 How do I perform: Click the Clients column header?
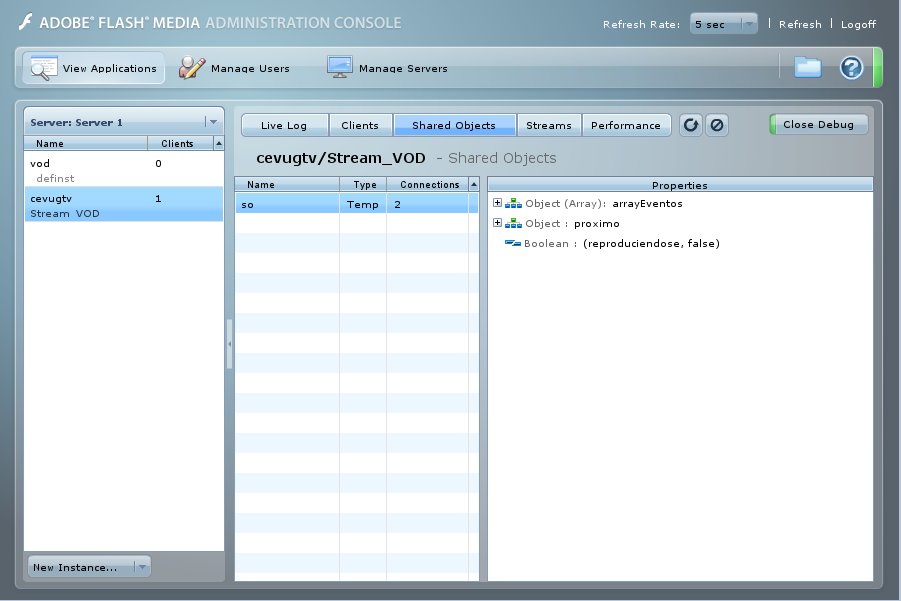[x=180, y=143]
